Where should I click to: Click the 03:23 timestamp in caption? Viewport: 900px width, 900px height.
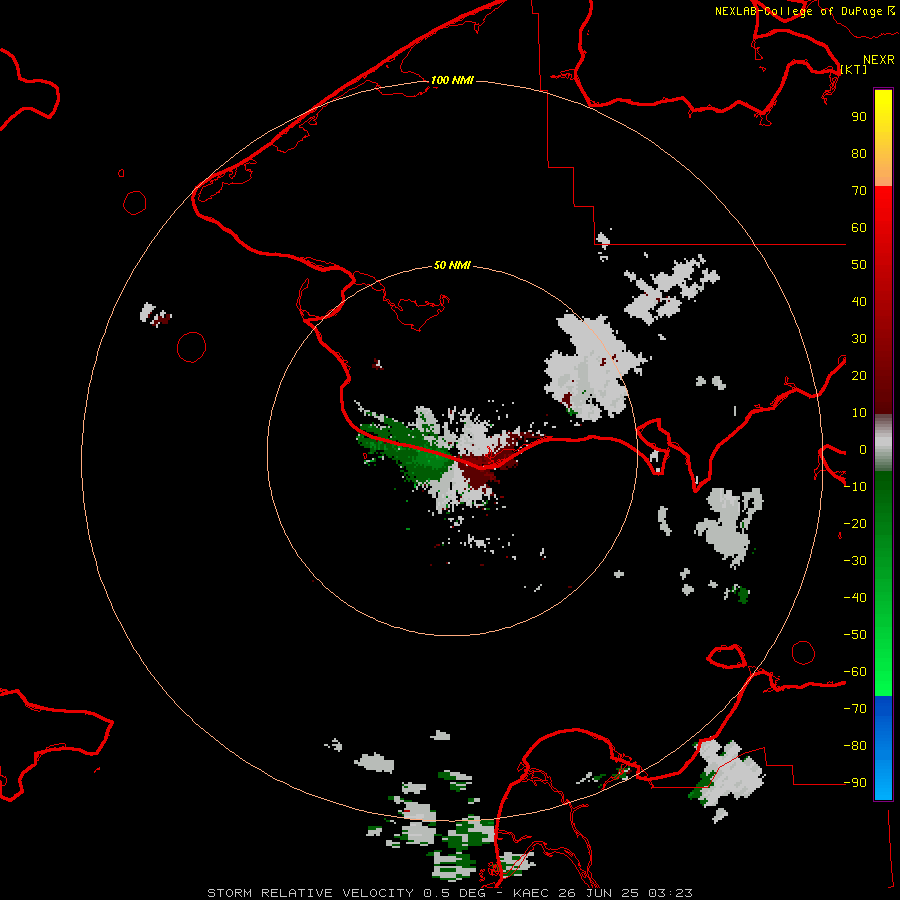tap(670, 893)
